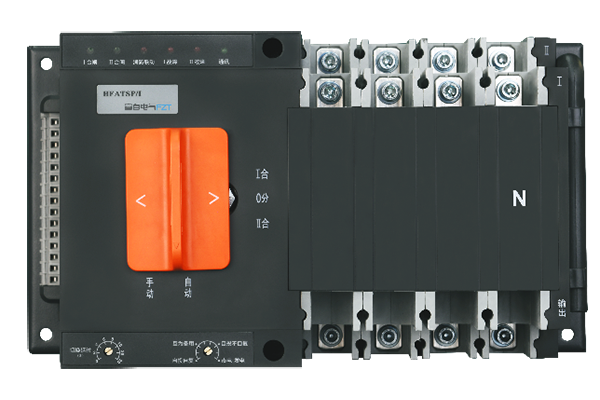Click the right arrow on orange handle
Image resolution: width=600 pixels, height=400 pixels.
point(212,198)
